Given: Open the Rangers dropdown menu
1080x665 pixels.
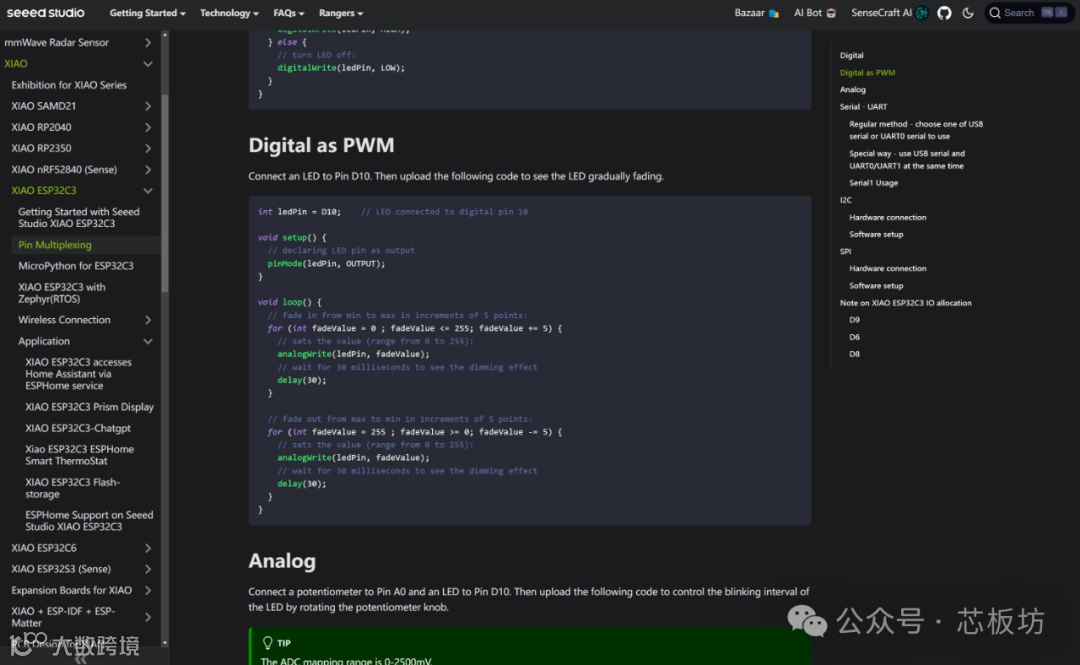Looking at the screenshot, I should 341,13.
